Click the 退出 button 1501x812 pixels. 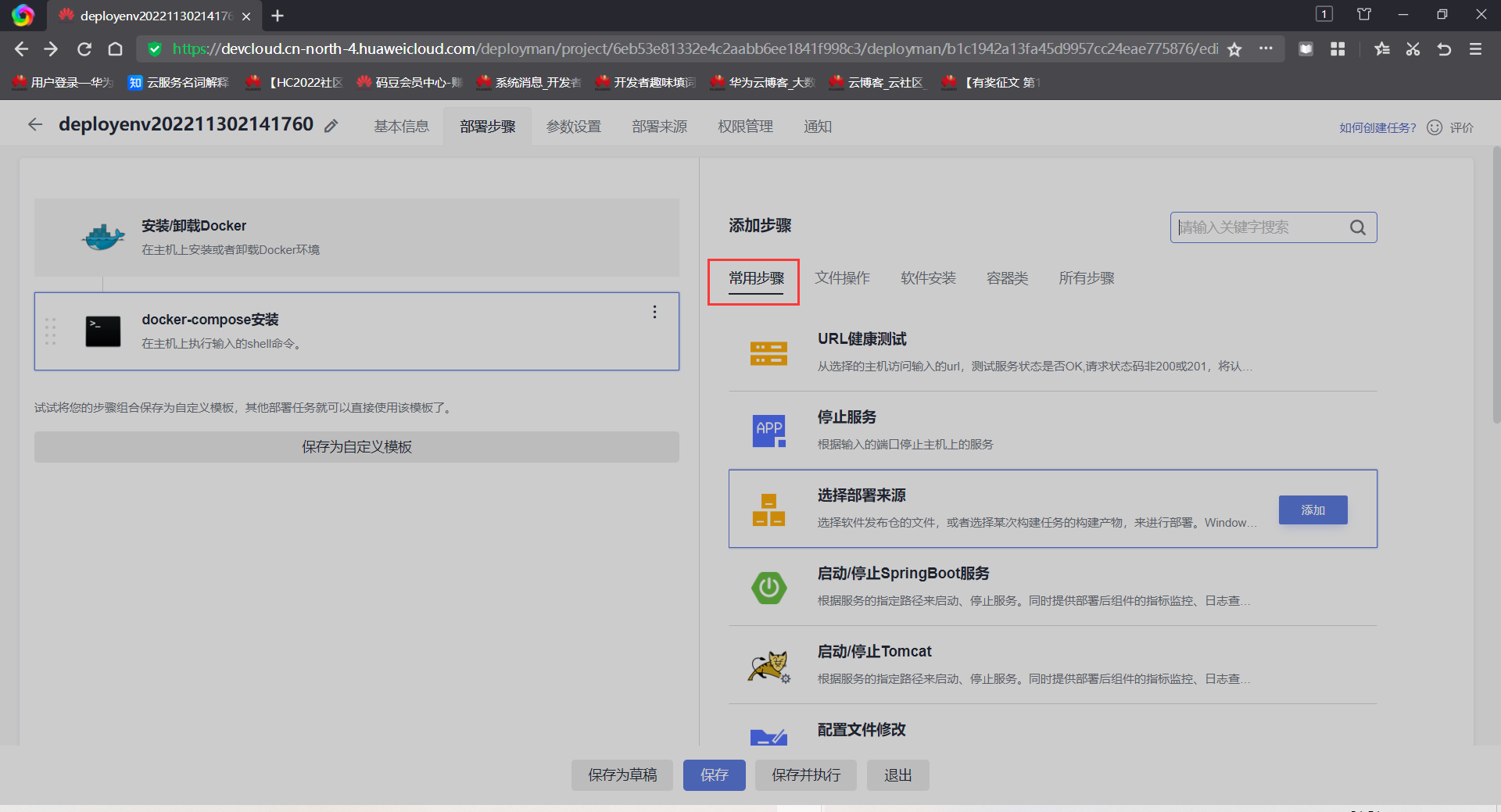coord(898,775)
